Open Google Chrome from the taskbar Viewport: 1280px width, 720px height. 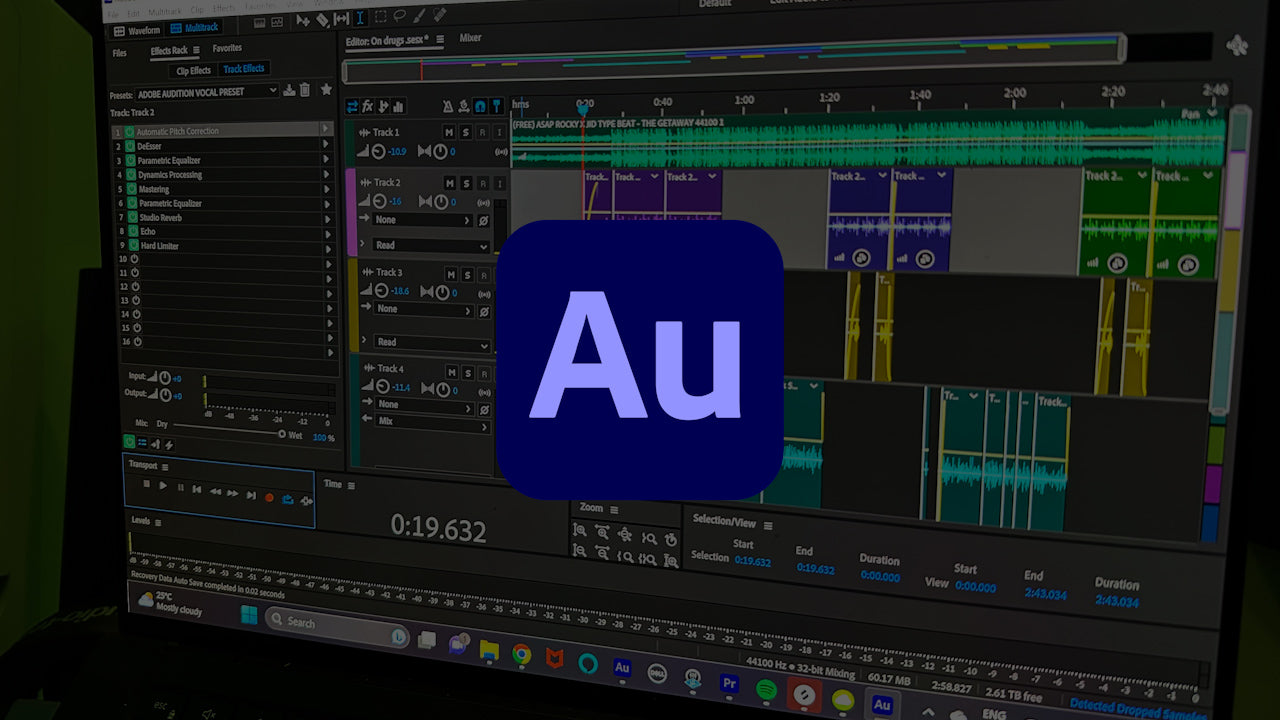(x=521, y=654)
